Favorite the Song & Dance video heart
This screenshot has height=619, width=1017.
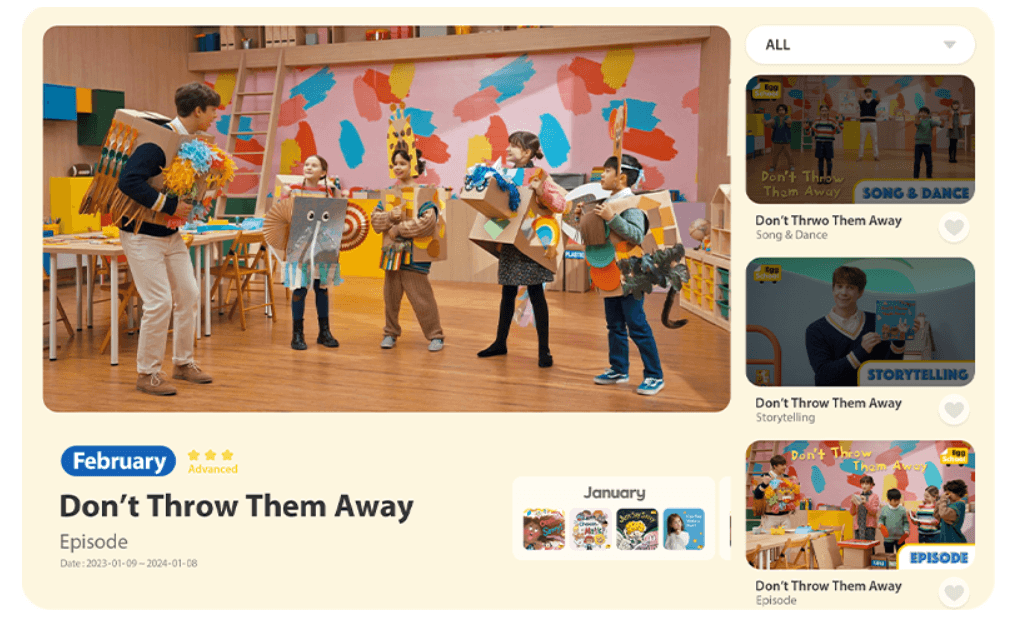pos(953,227)
